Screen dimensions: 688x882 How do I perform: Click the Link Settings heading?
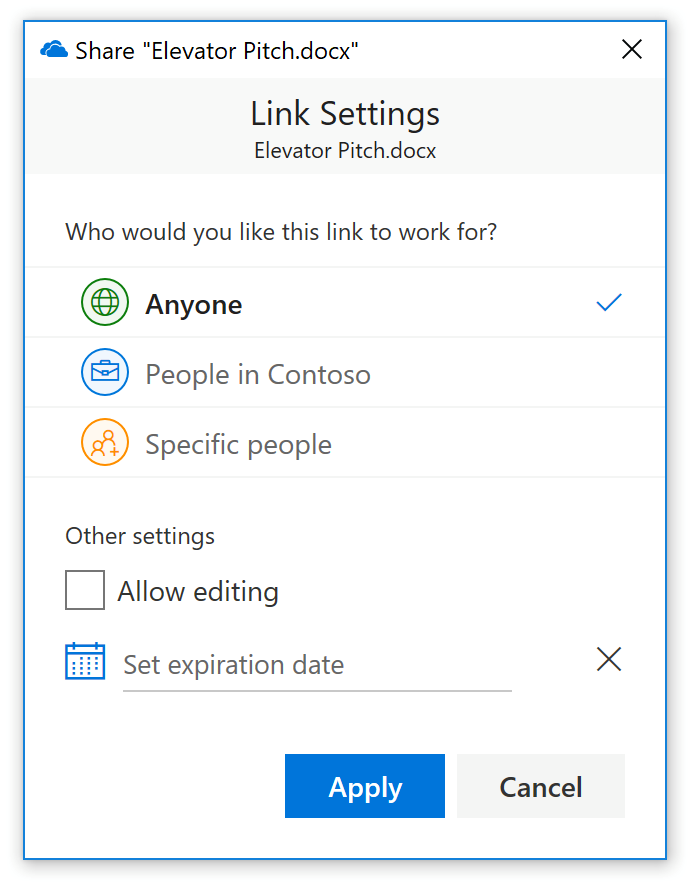point(345,113)
